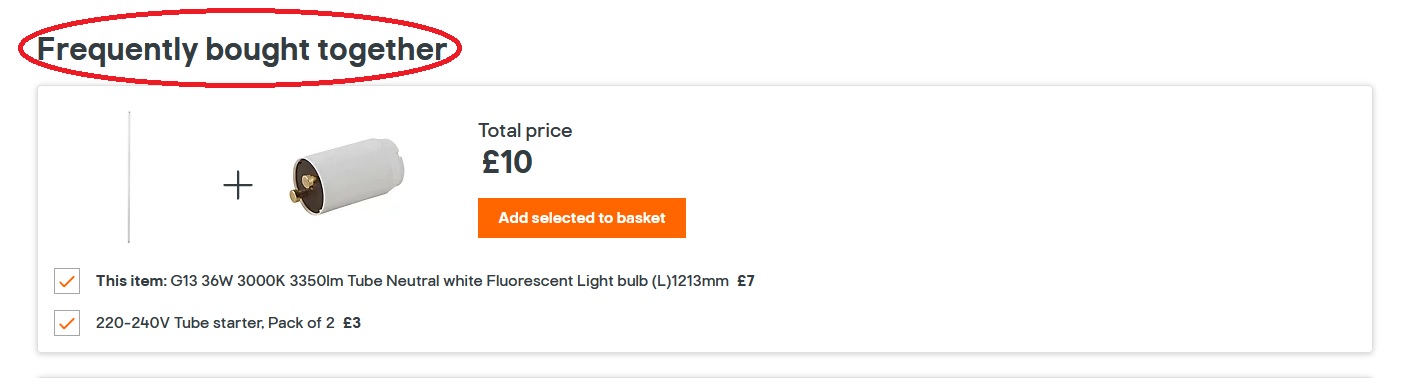This screenshot has height=378, width=1407.
Task: Click the orange tick beside the fluorescent bulb
Action: tap(67, 281)
